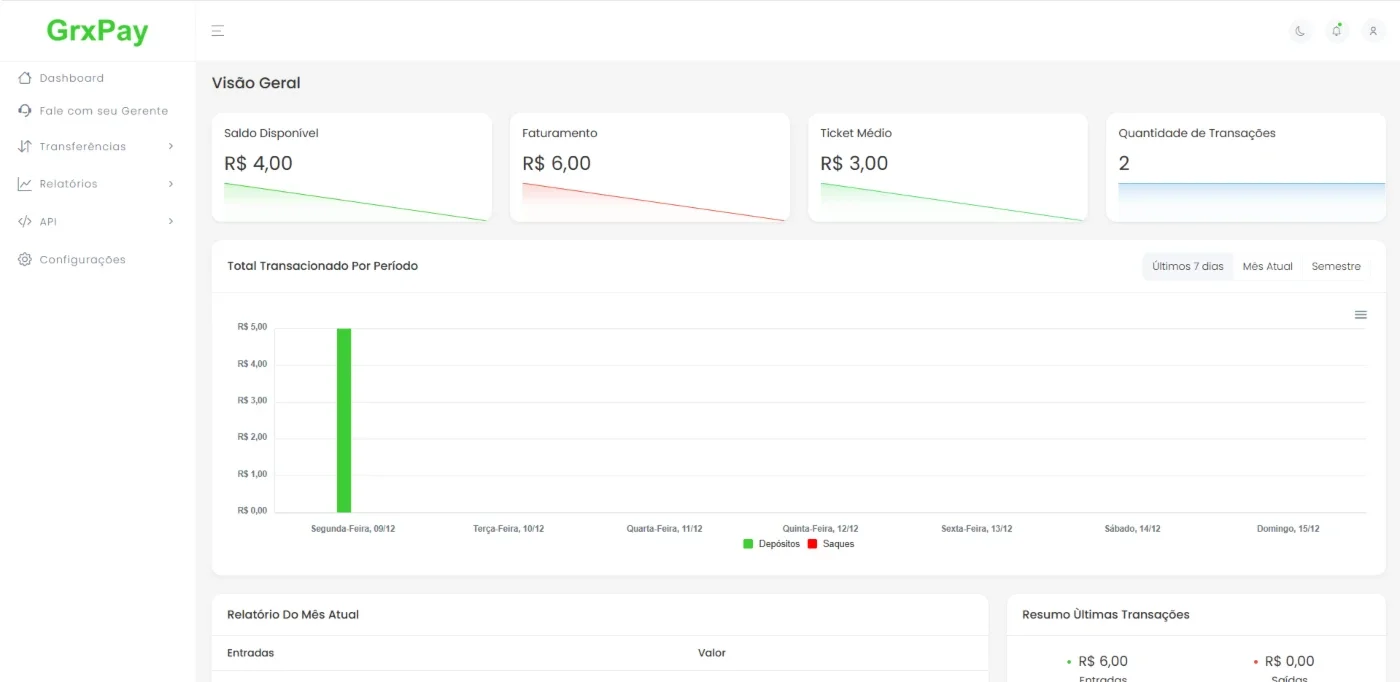Click the Saques legend label

[x=838, y=544]
